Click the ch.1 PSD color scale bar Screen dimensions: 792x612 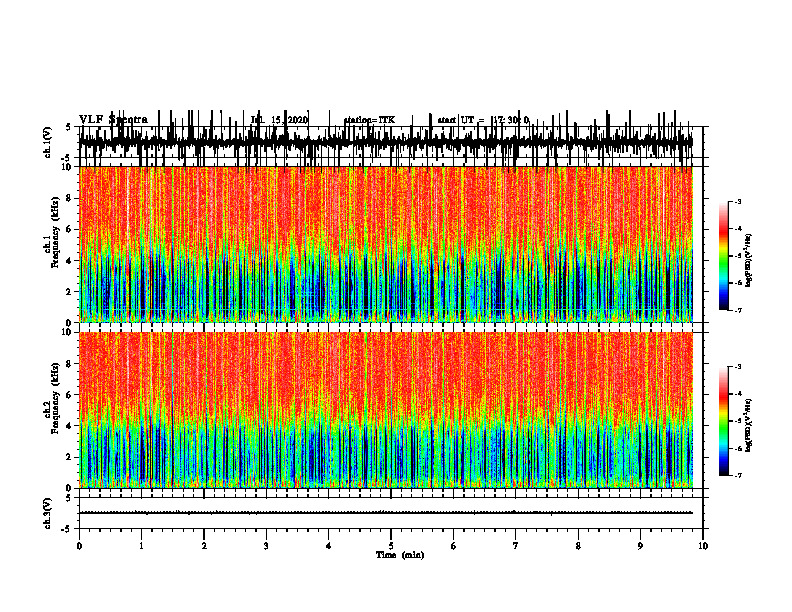point(723,256)
